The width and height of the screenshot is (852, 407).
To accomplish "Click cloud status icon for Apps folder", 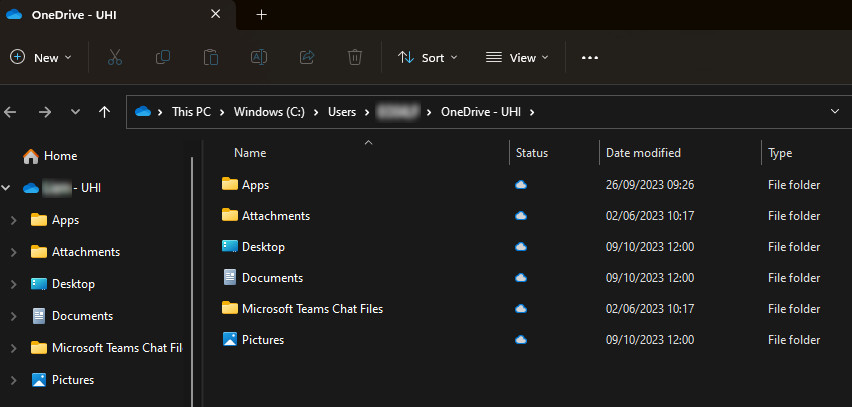I will coord(520,185).
